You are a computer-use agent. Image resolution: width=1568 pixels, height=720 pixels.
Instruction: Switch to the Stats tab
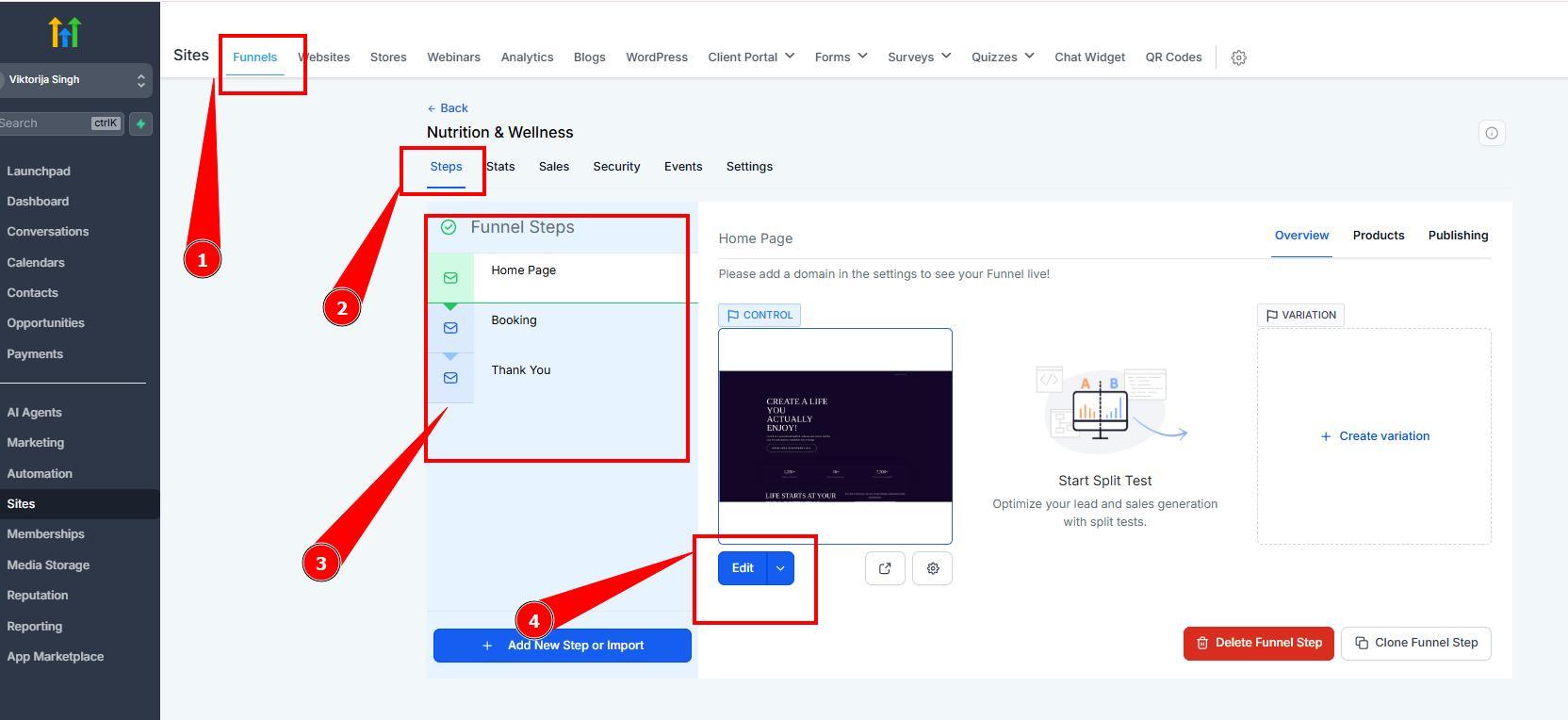coord(500,167)
